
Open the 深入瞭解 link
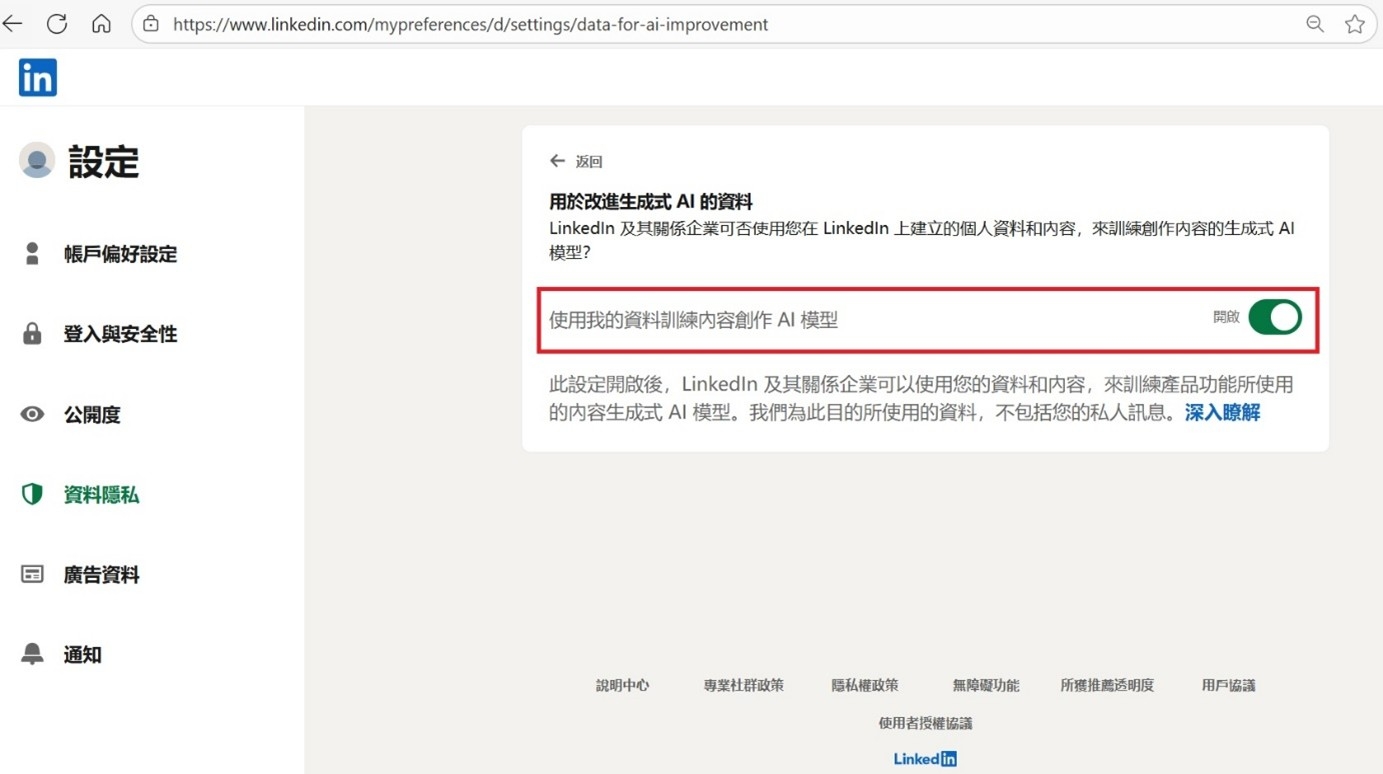[x=1221, y=412]
